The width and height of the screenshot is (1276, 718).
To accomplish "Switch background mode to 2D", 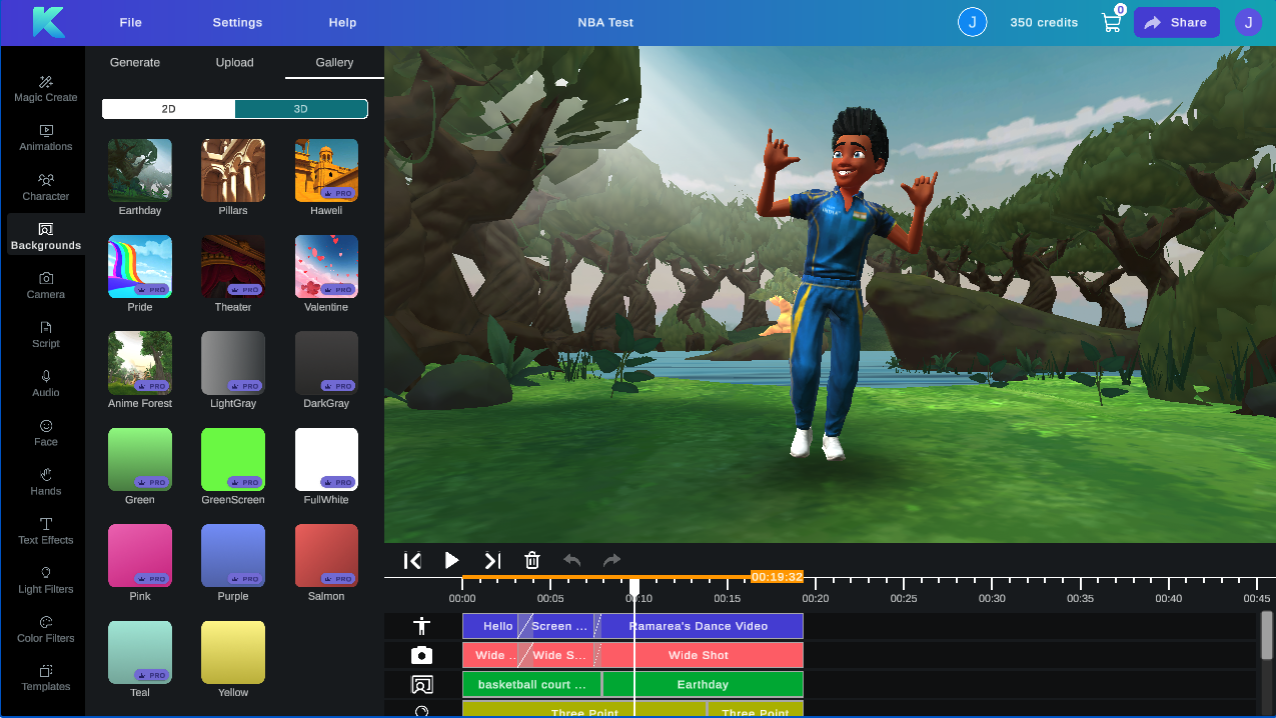I will pos(167,108).
